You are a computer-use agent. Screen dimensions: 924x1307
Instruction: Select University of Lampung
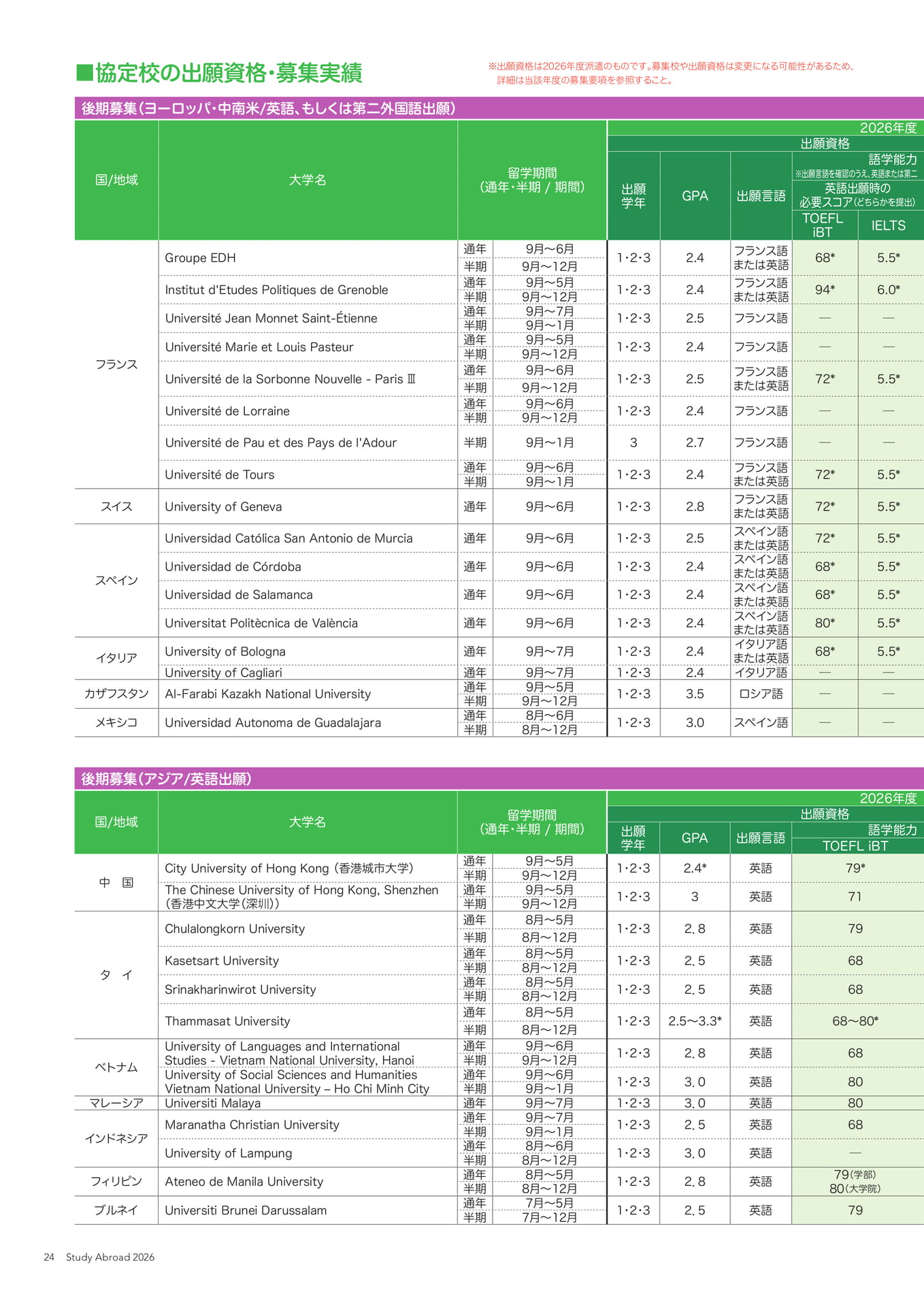point(229,1154)
